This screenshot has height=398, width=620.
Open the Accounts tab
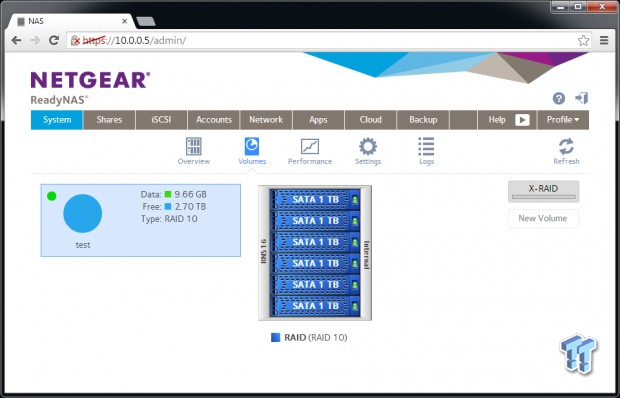(x=214, y=120)
